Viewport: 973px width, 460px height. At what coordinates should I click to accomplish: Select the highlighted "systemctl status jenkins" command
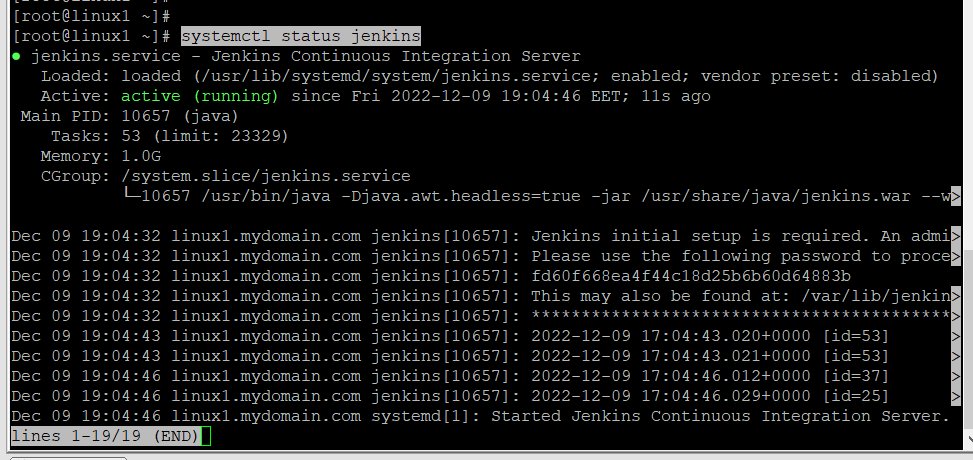click(300, 37)
